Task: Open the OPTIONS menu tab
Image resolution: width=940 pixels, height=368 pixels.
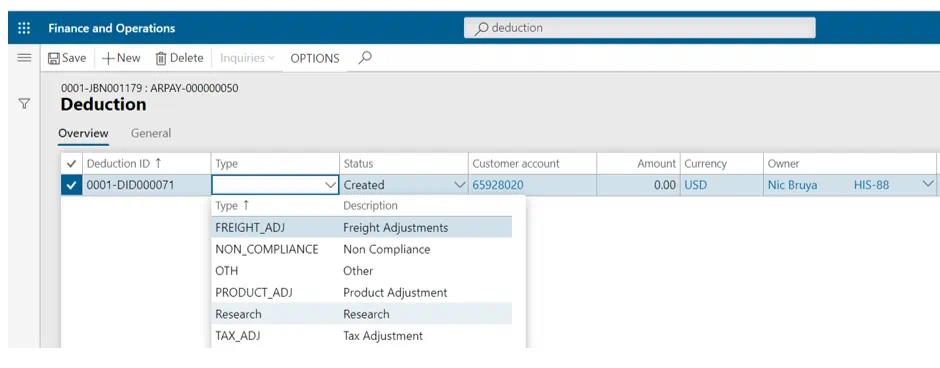Action: tap(315, 59)
